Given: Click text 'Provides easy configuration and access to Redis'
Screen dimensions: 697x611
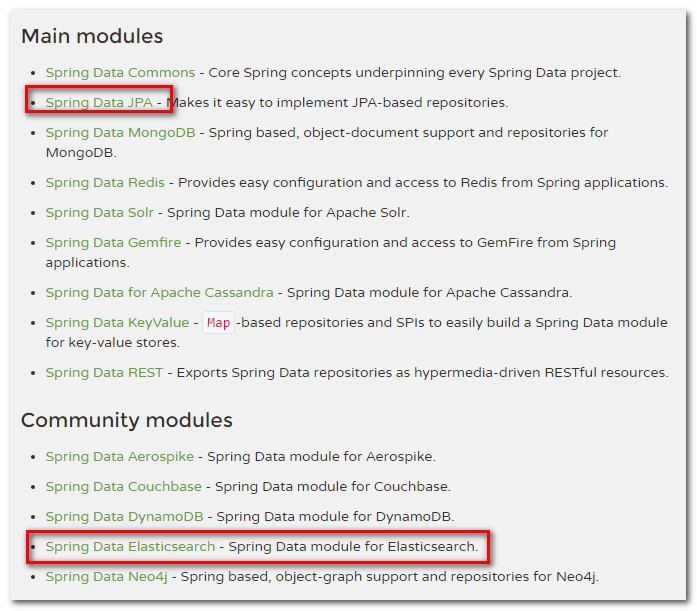Looking at the screenshot, I should [x=337, y=183].
